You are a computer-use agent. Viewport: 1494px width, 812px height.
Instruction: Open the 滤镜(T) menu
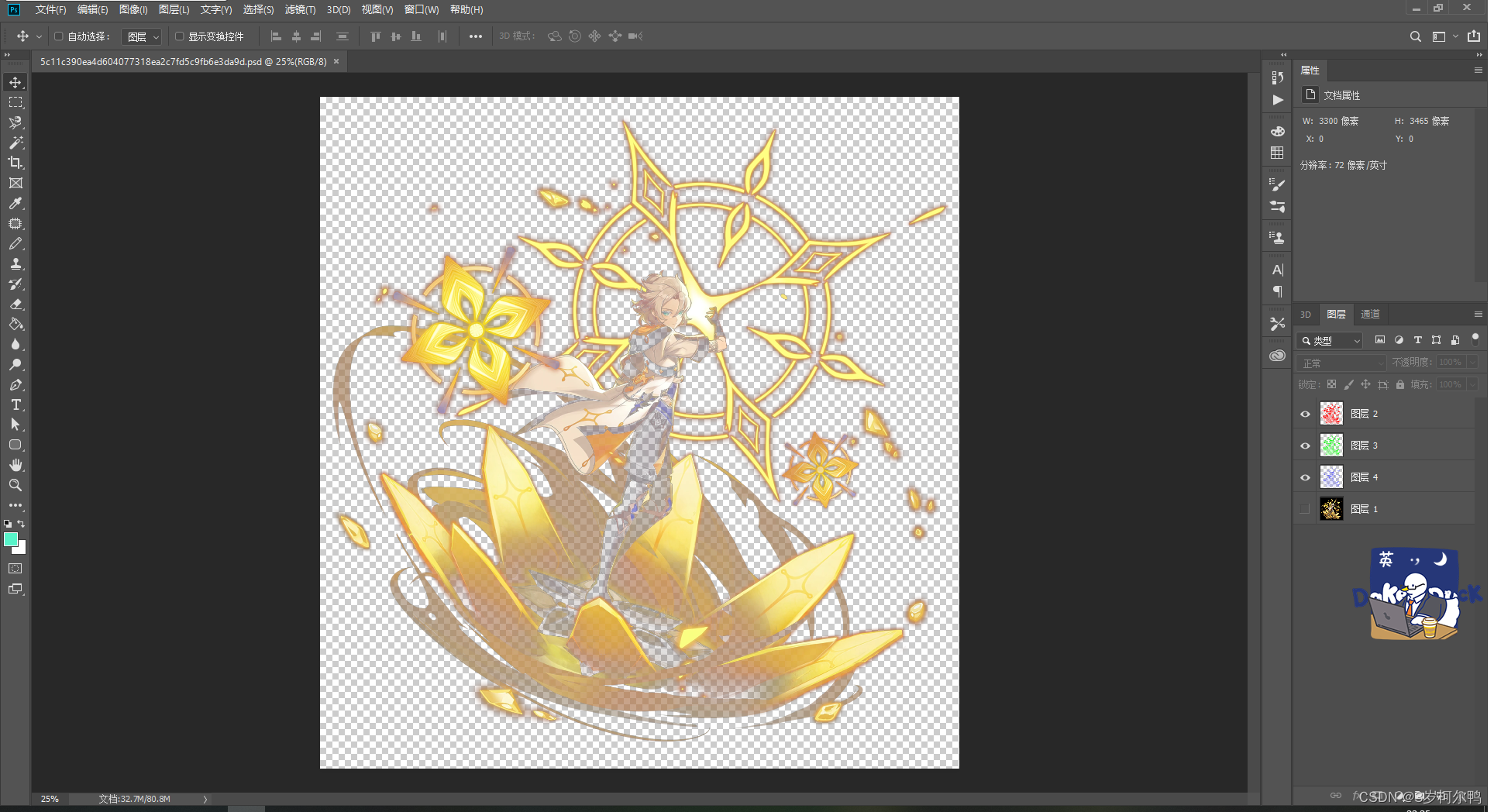(300, 9)
